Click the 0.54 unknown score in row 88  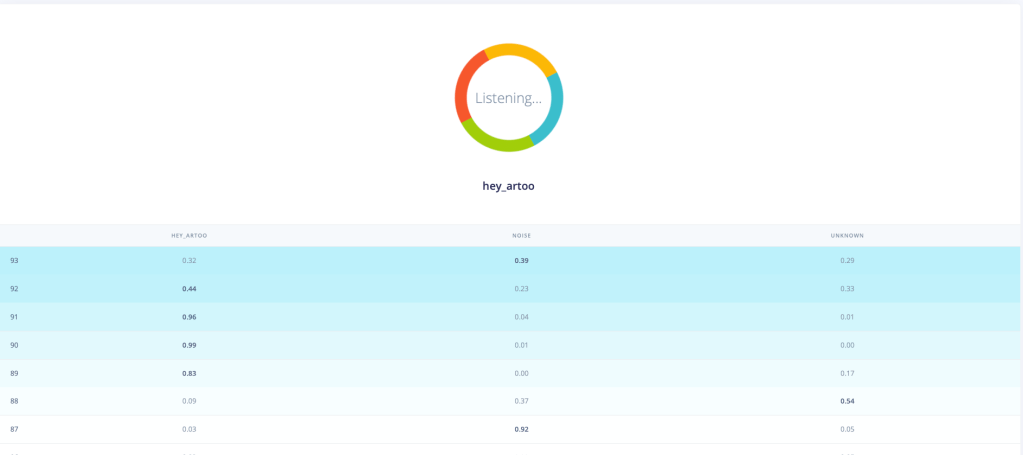(847, 401)
